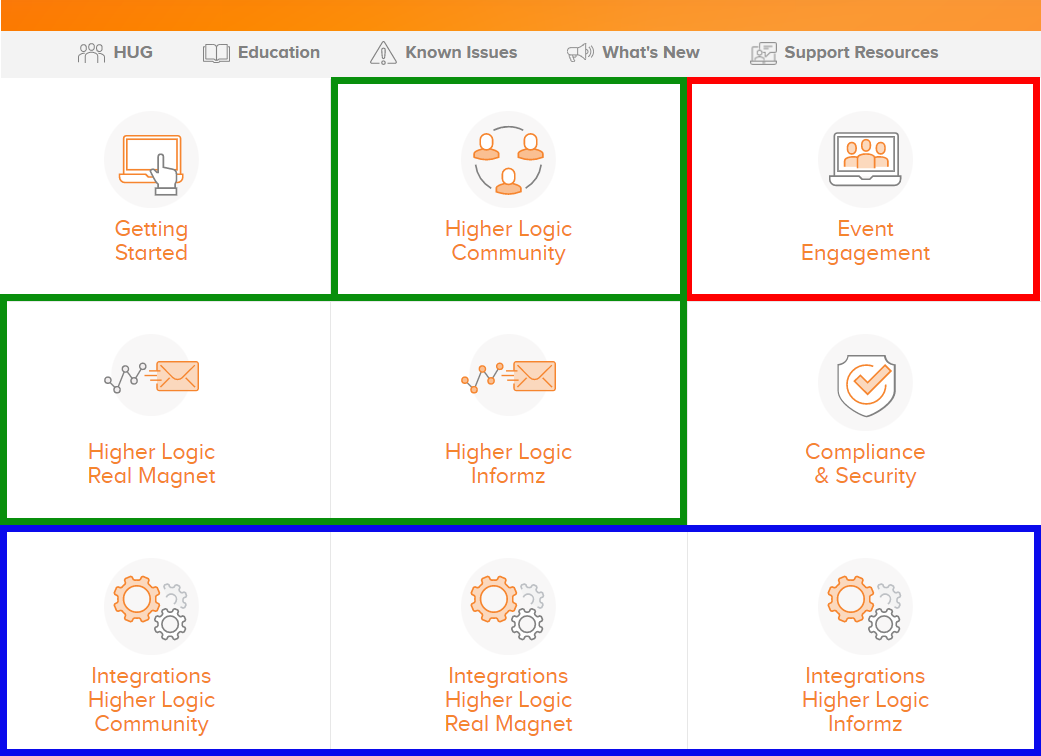Click the Event Engagement laptop audience icon
Viewport: 1041px width, 756px height.
[x=865, y=159]
